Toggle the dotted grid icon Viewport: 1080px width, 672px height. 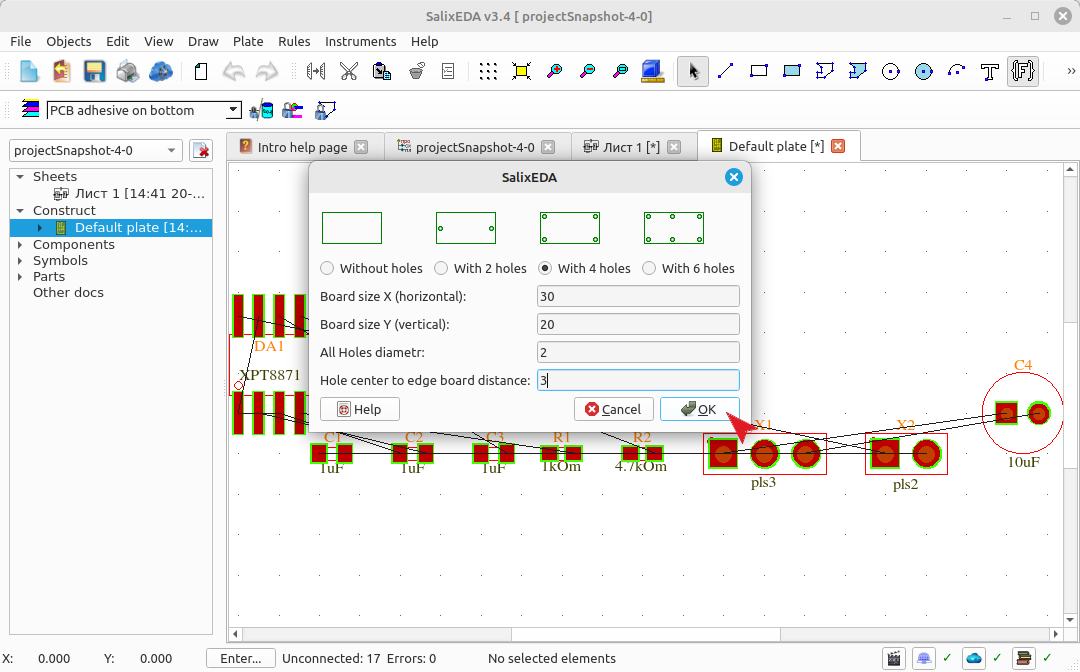(x=488, y=71)
